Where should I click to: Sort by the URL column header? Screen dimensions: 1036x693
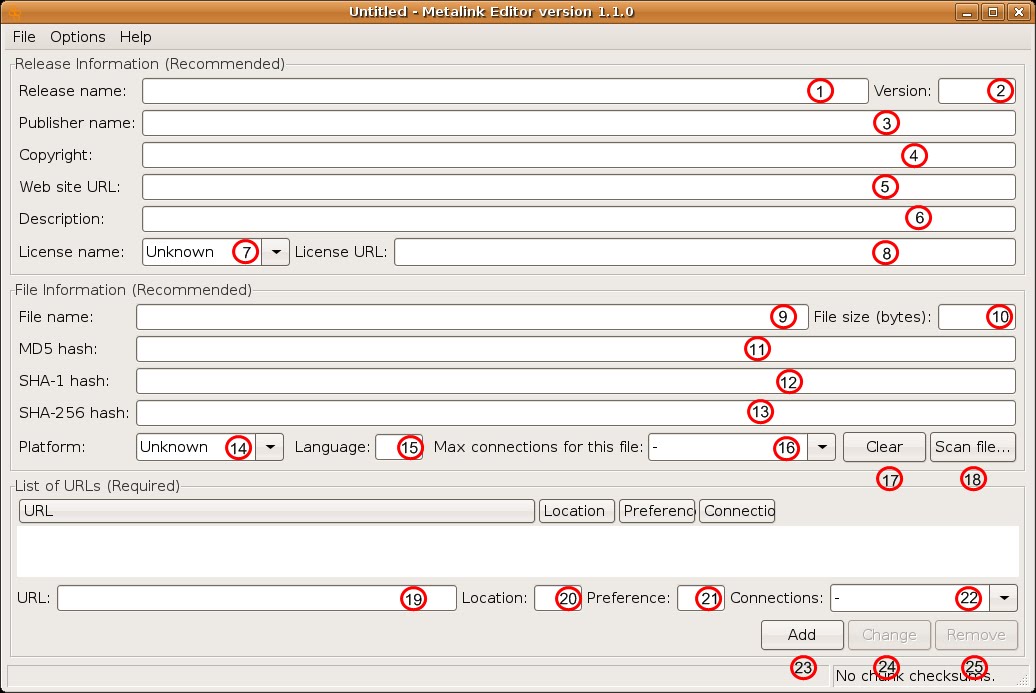point(277,511)
